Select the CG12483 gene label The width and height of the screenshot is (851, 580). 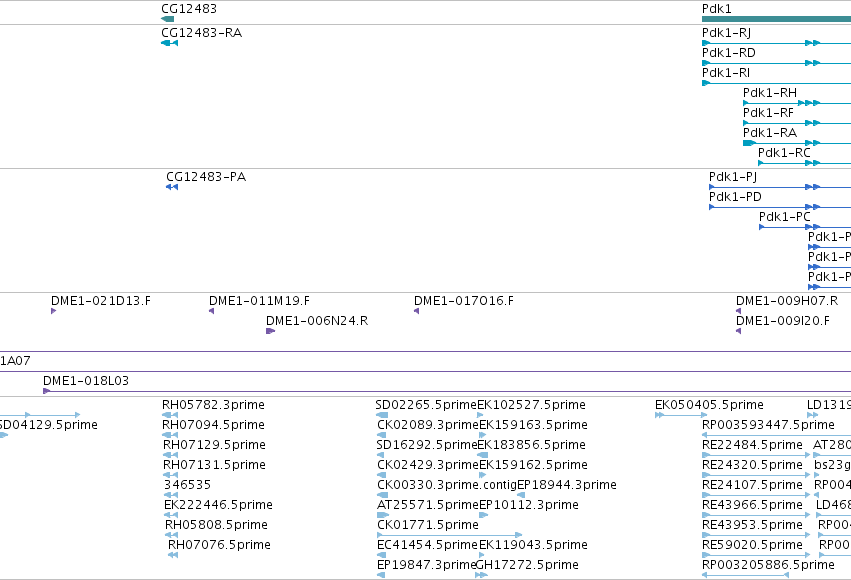[189, 9]
